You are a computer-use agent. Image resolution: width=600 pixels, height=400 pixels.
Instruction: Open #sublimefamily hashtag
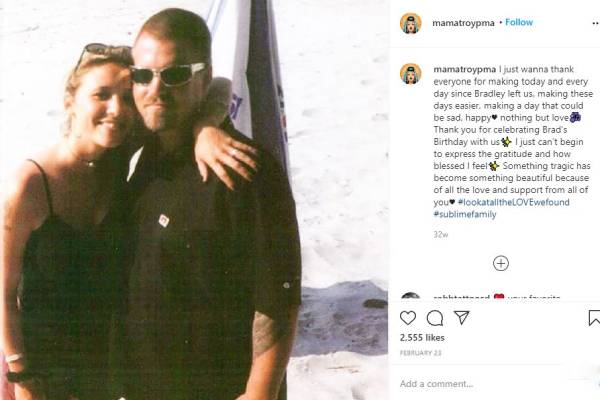click(465, 214)
